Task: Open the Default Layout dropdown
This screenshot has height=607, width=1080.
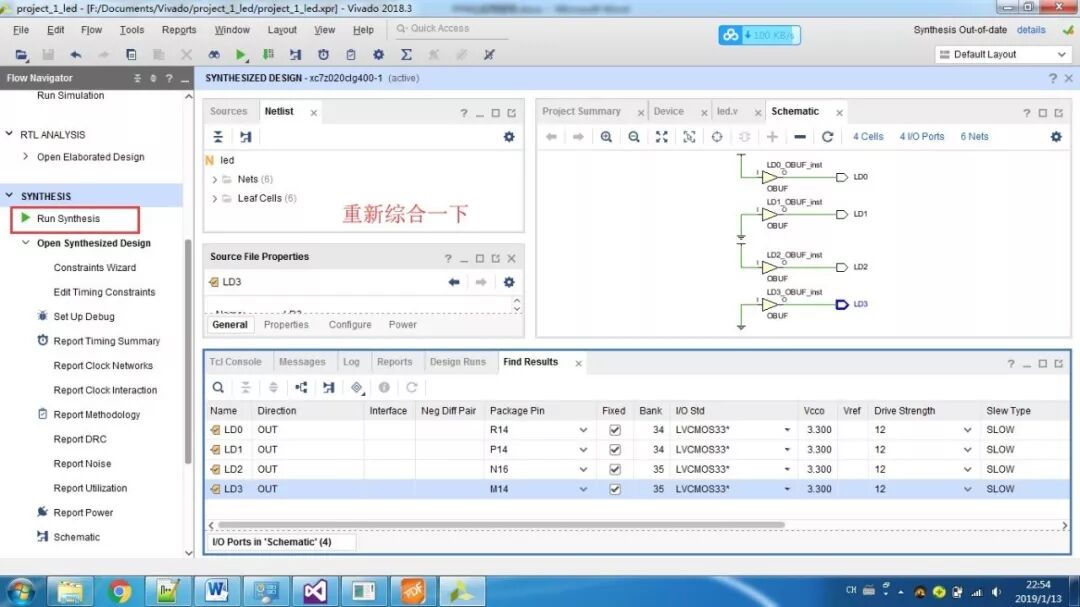Action: pyautogui.click(x=1002, y=54)
